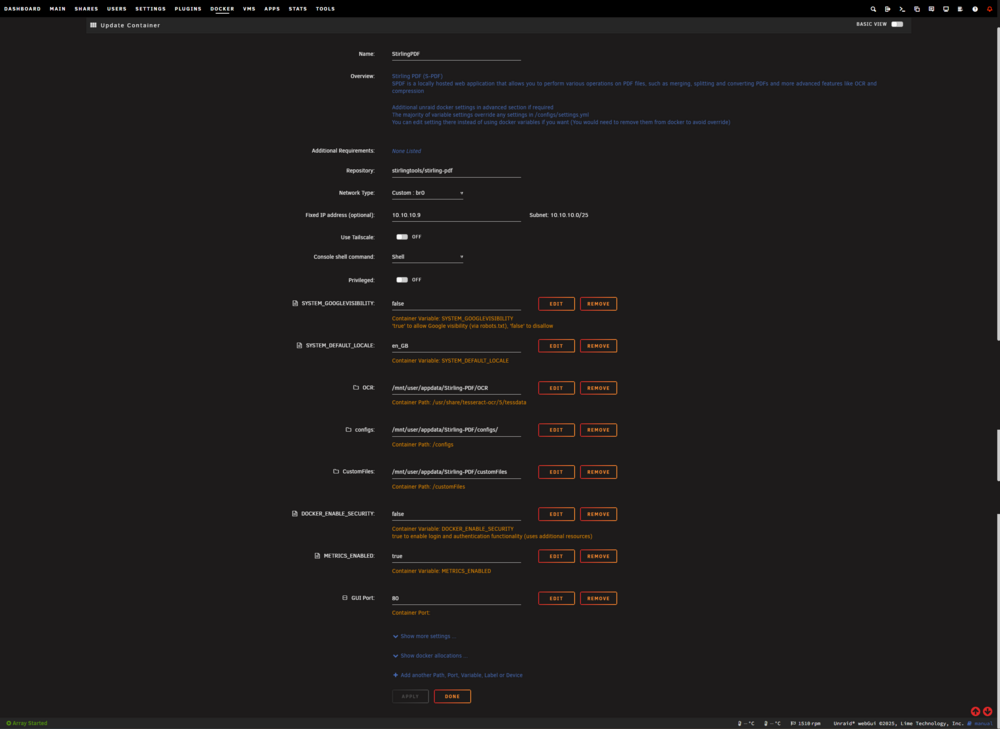This screenshot has width=1000, height=729.
Task: Remove DOCKER_ENABLE_SECURITY variable
Action: (598, 514)
